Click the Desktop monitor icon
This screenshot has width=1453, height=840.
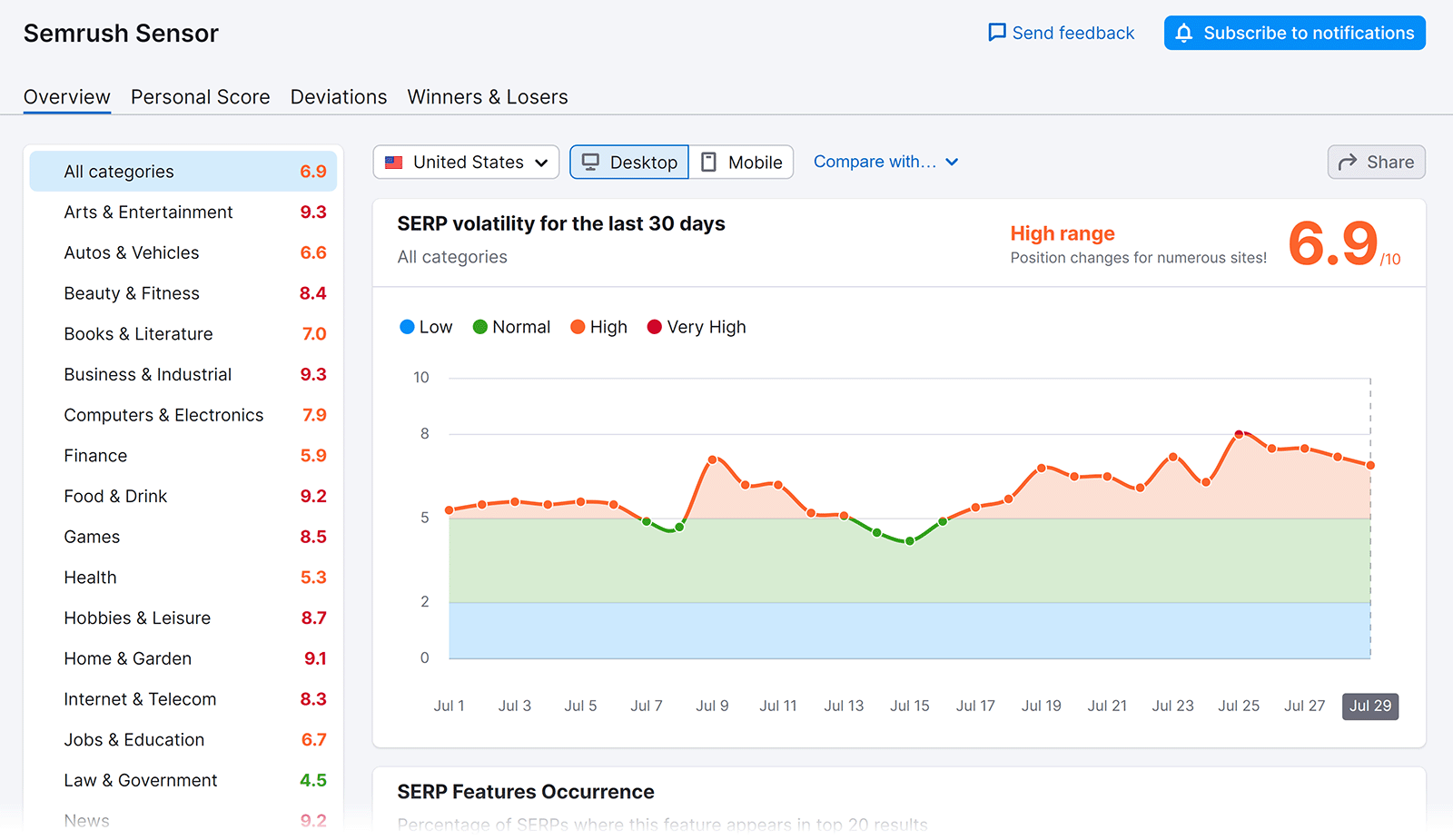tap(590, 163)
